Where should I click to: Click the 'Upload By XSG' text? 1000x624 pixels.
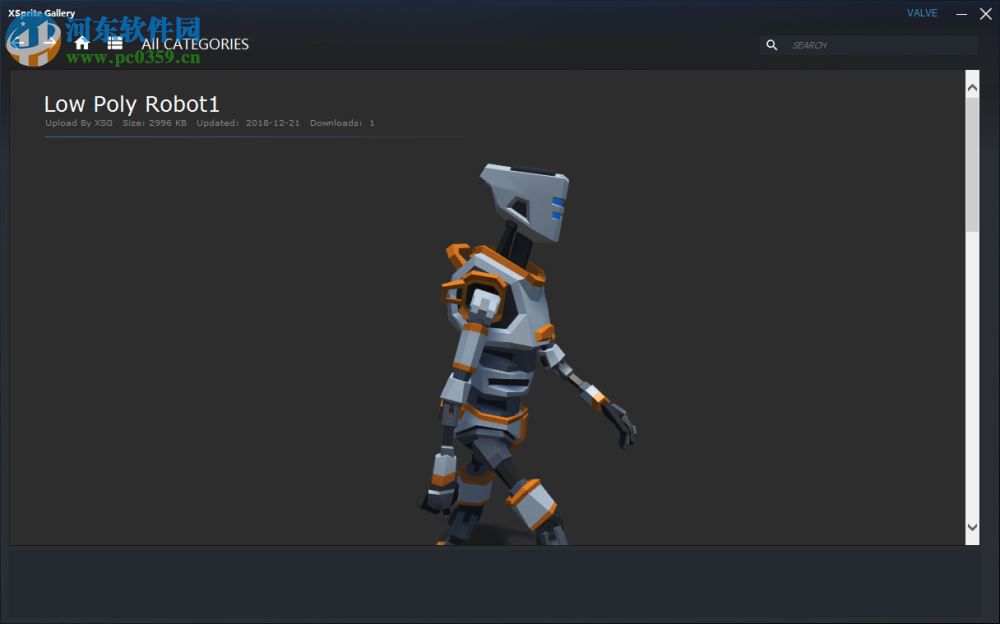tap(78, 123)
